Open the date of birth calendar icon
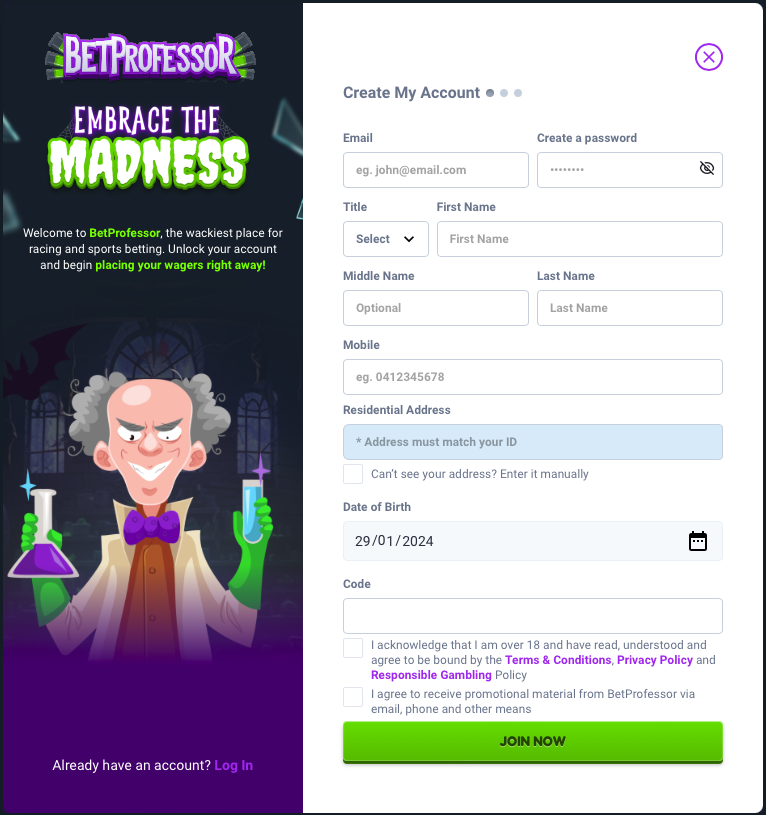766x815 pixels. tap(697, 541)
